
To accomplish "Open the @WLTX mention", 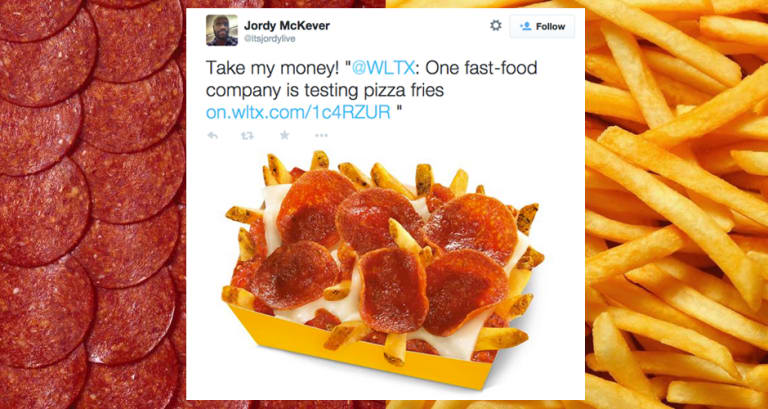I will [x=384, y=69].
